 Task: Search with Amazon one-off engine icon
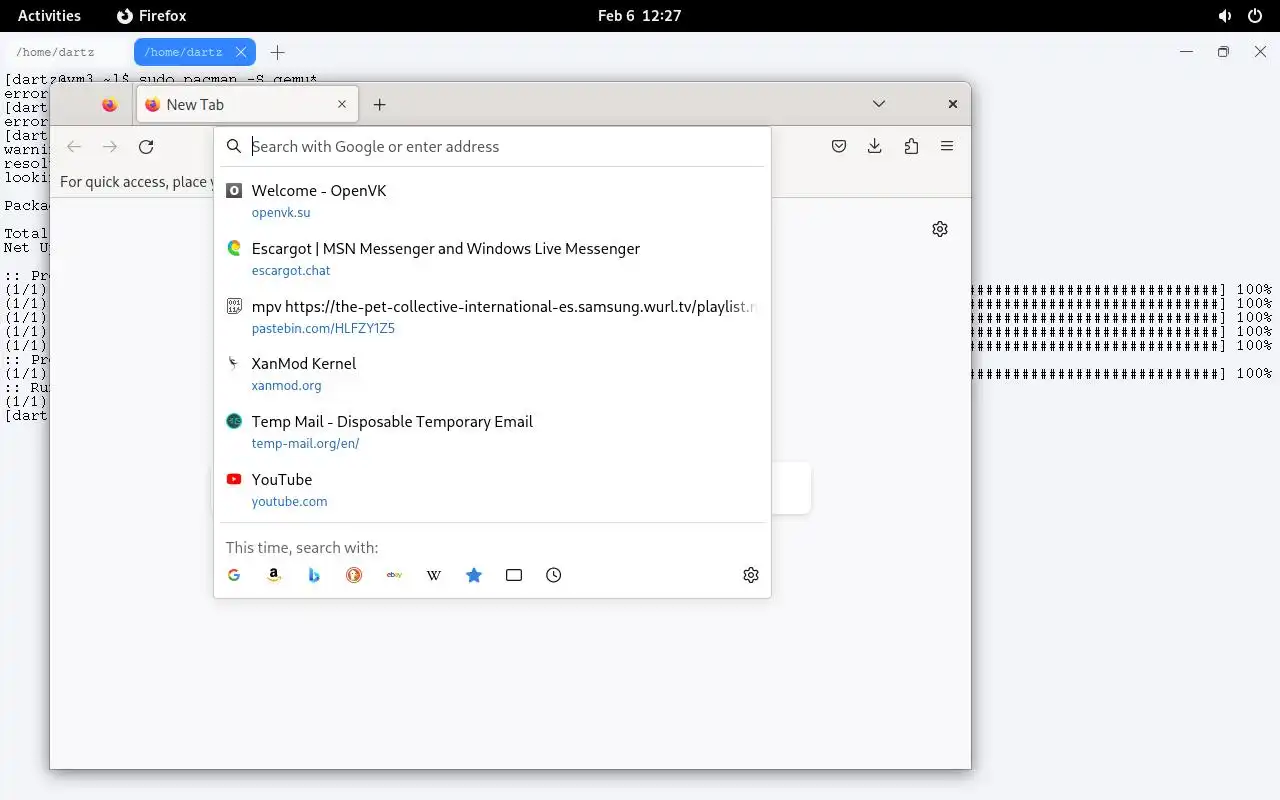point(274,575)
